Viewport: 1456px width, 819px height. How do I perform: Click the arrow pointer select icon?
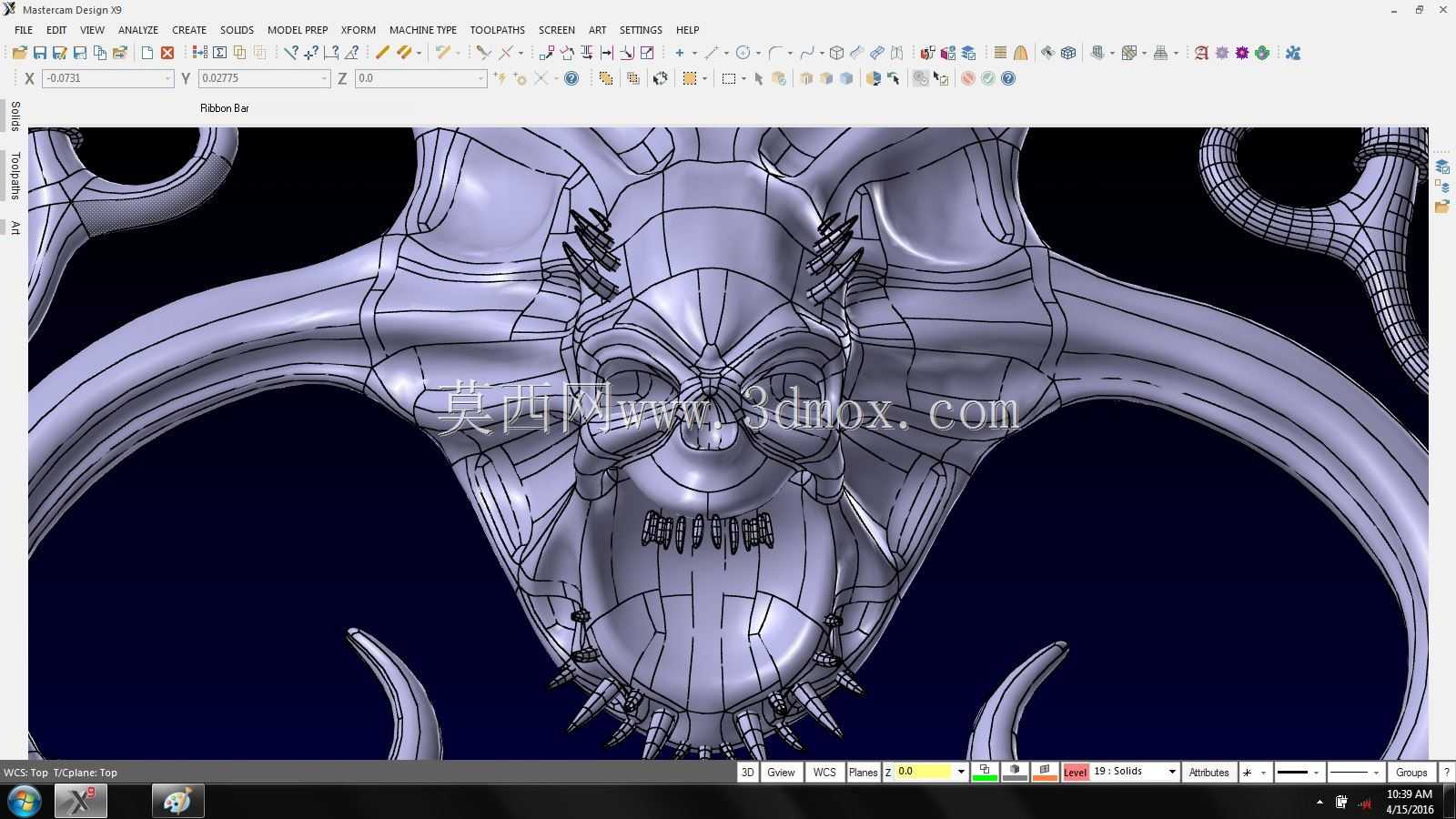(x=759, y=78)
